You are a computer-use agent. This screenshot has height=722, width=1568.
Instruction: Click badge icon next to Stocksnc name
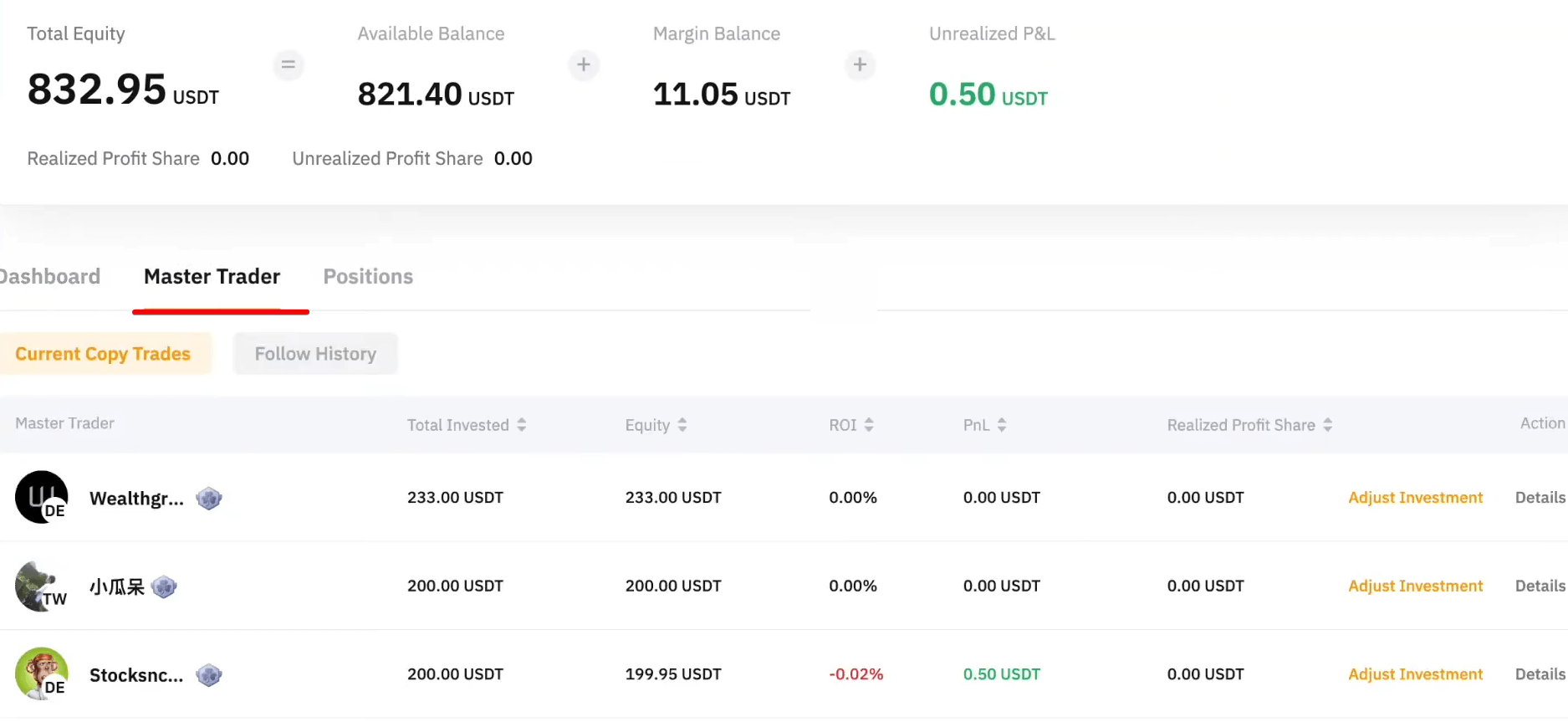click(209, 675)
